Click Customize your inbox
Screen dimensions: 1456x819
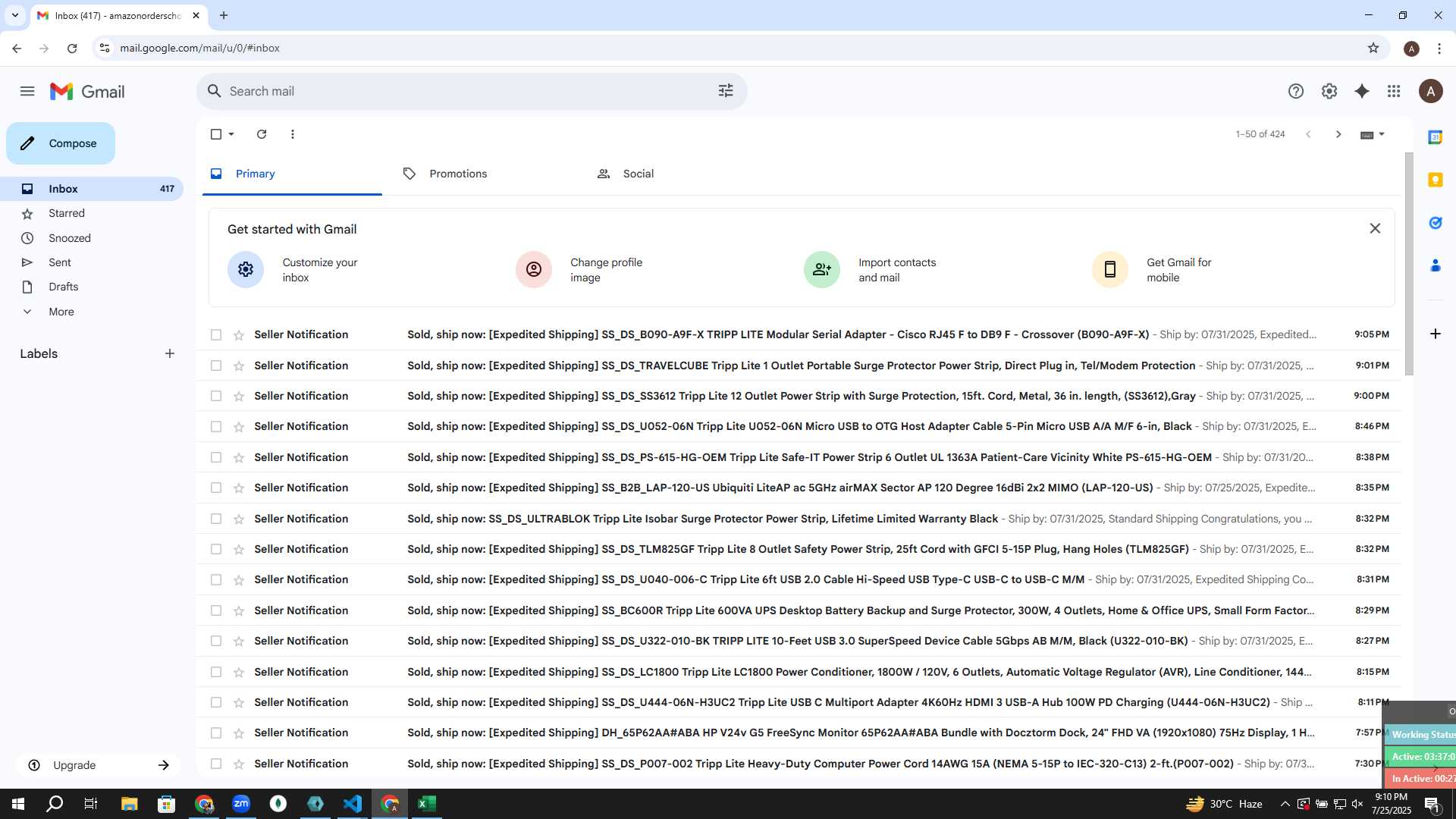coord(293,270)
